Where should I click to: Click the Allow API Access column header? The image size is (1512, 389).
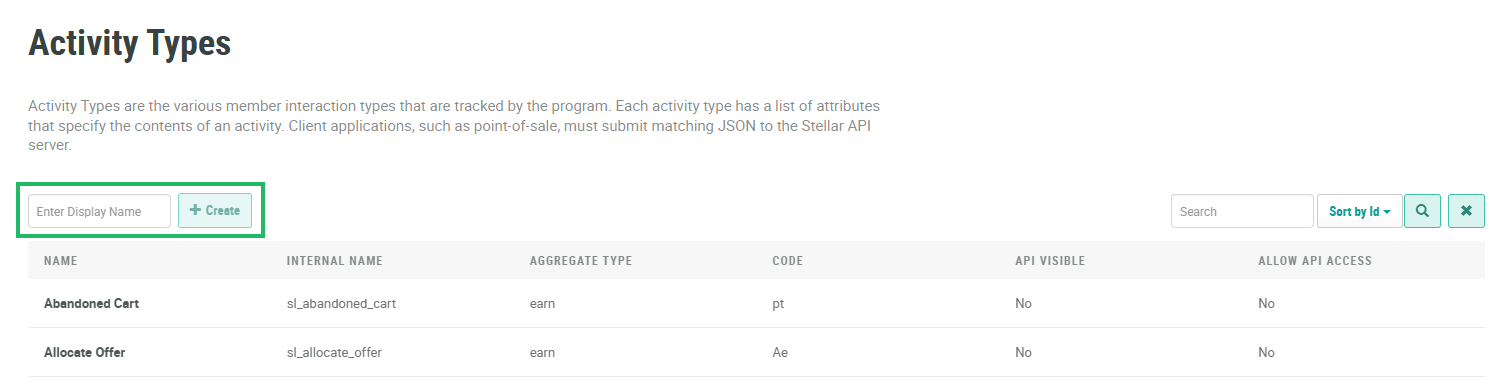pyautogui.click(x=1315, y=261)
